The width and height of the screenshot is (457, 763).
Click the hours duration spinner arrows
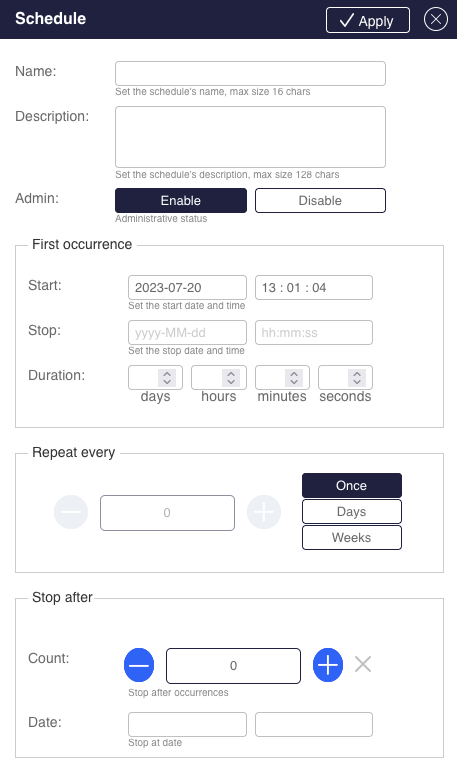[231, 378]
